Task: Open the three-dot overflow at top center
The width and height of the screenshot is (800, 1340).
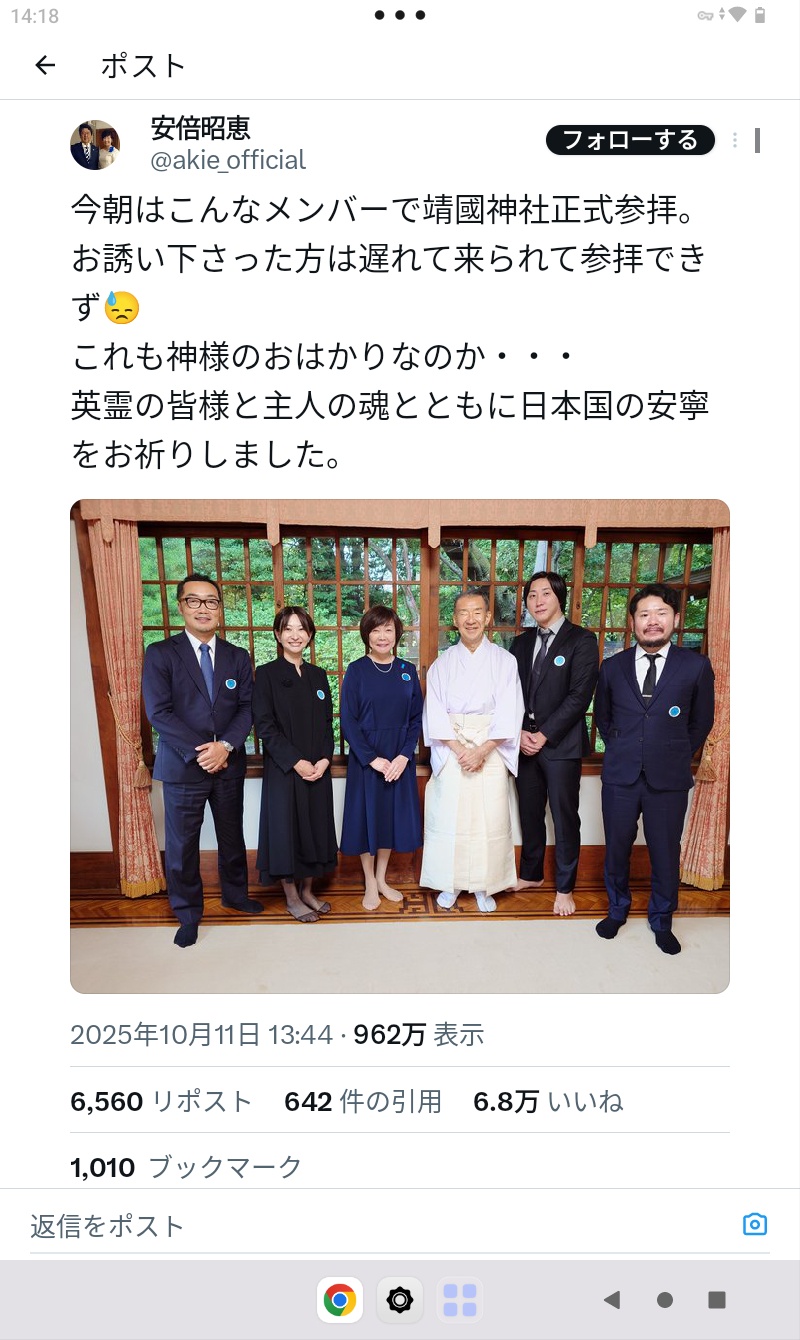Action: tap(400, 15)
